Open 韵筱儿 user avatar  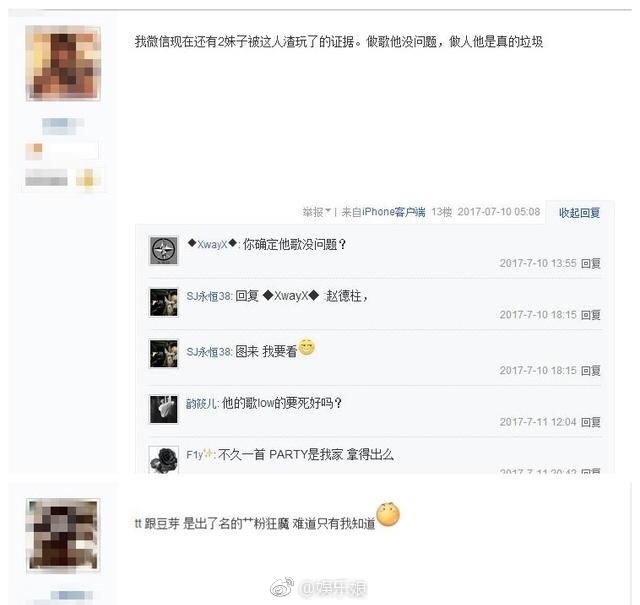pos(164,409)
